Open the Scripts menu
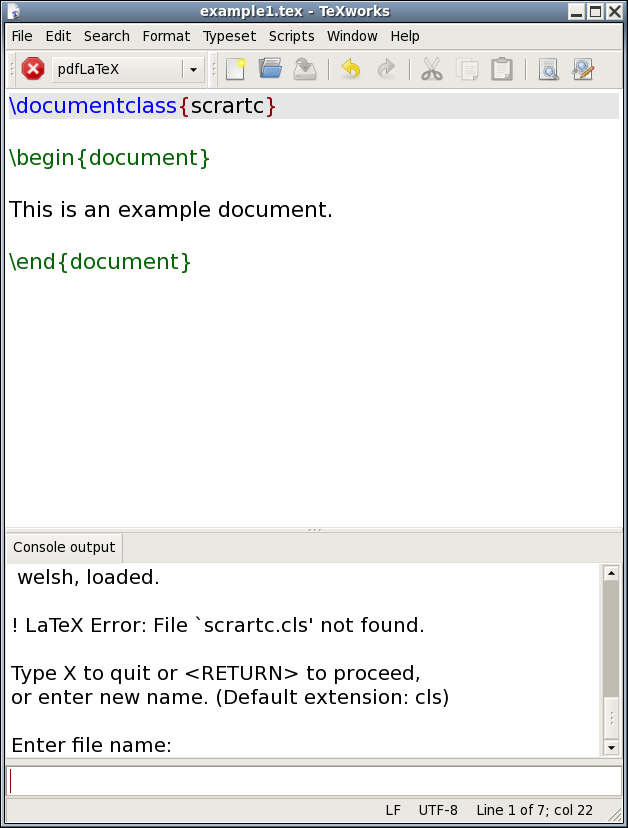628x828 pixels. point(291,36)
